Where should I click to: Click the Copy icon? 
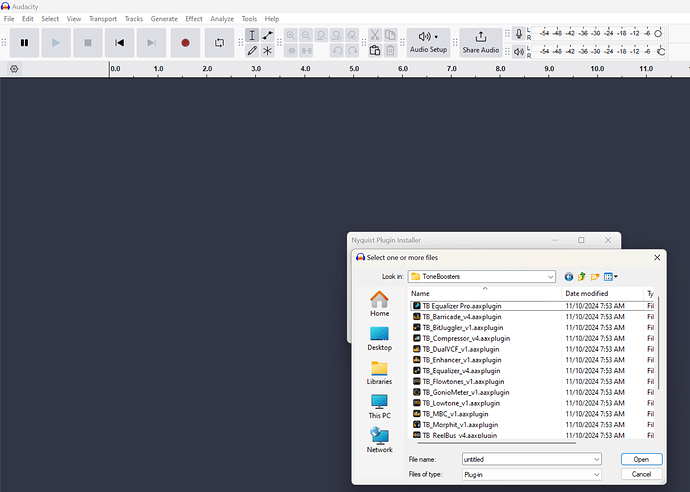click(390, 35)
